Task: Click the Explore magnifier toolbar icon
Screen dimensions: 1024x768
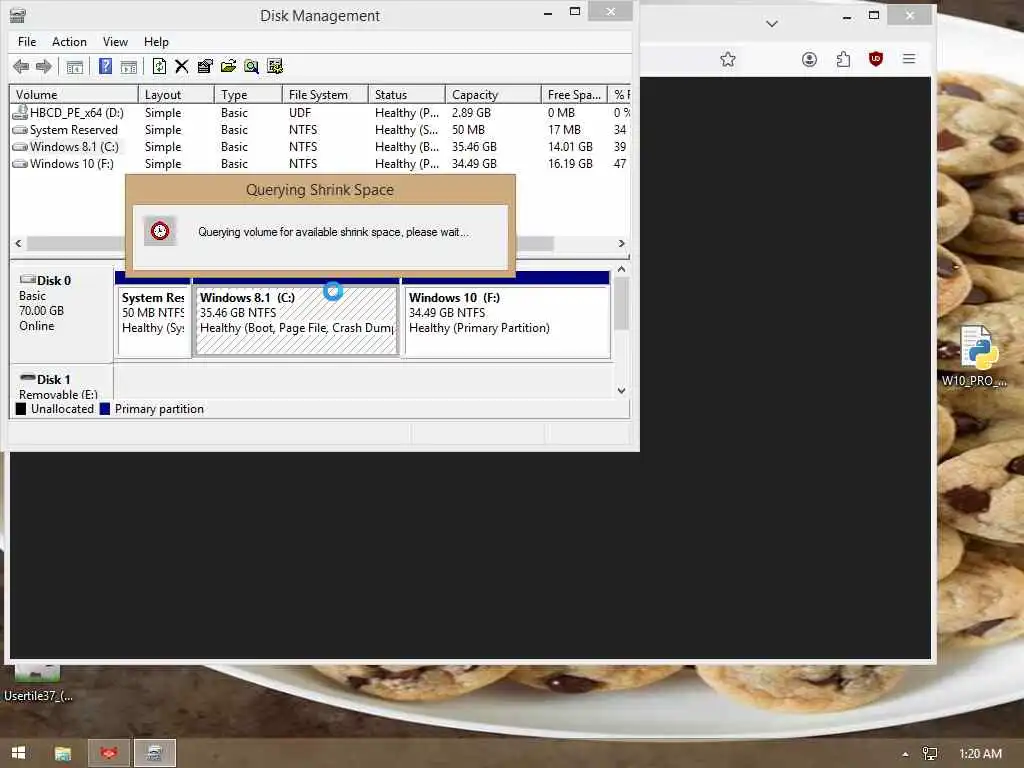Action: pyautogui.click(x=251, y=66)
